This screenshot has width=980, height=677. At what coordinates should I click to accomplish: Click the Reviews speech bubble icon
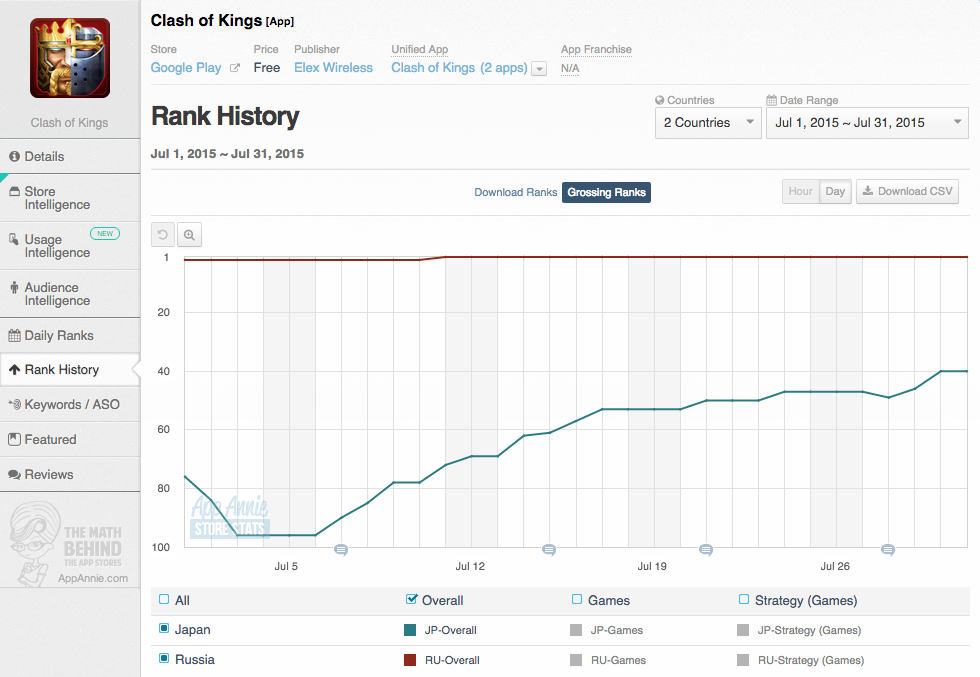click(x=14, y=474)
